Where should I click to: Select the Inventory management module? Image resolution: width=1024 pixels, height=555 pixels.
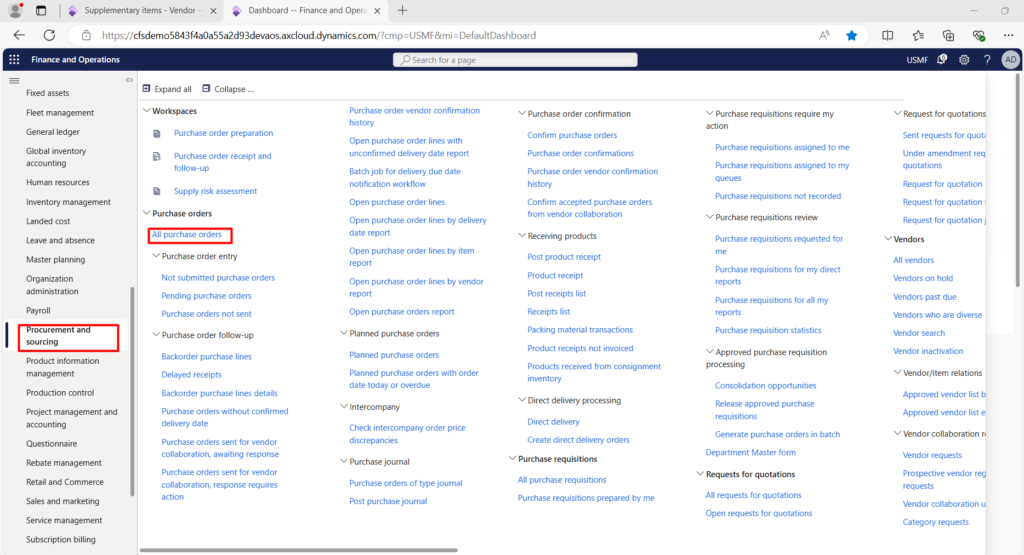pyautogui.click(x=69, y=202)
